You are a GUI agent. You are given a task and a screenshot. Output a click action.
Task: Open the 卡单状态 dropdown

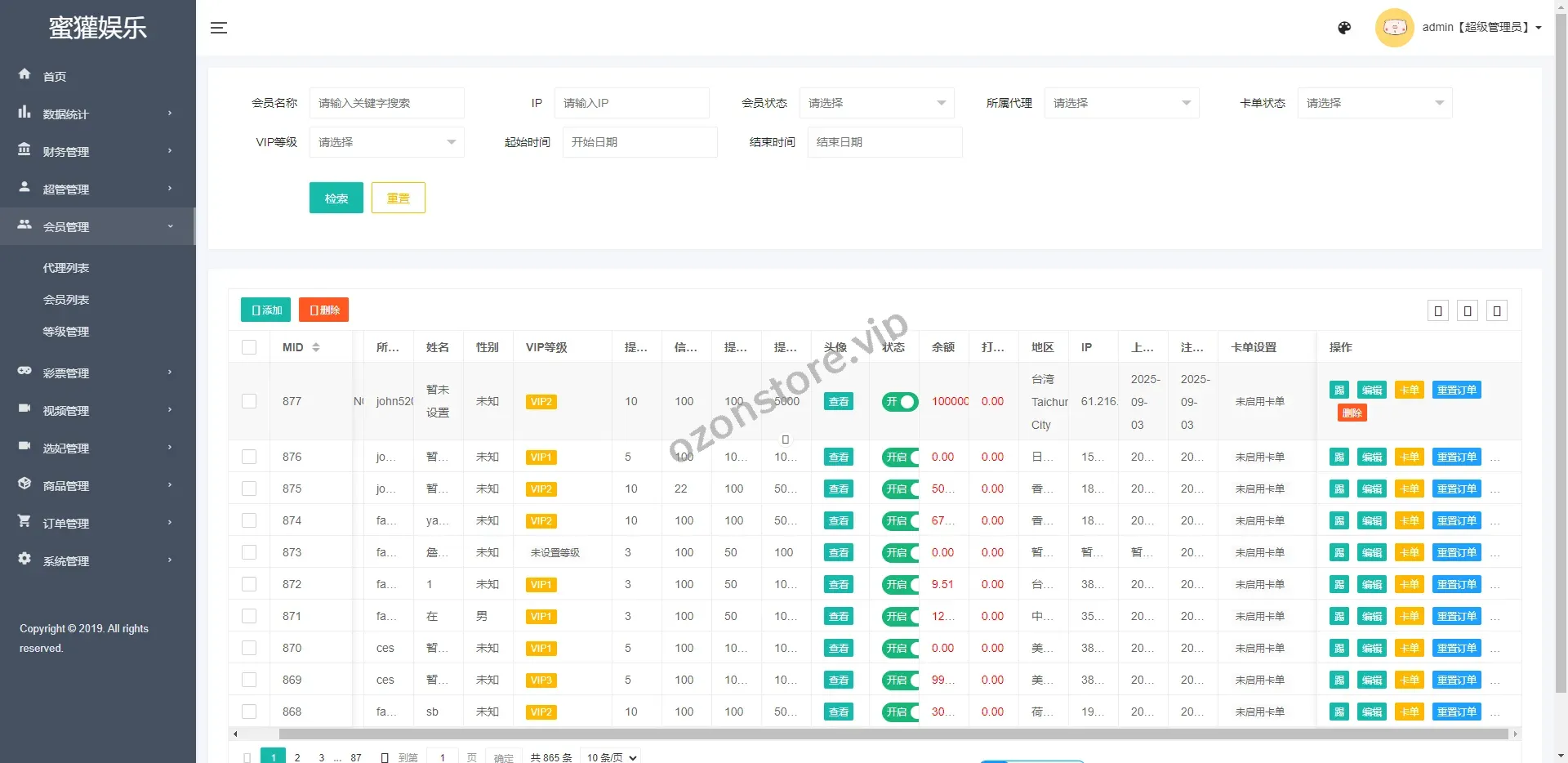[x=1374, y=103]
